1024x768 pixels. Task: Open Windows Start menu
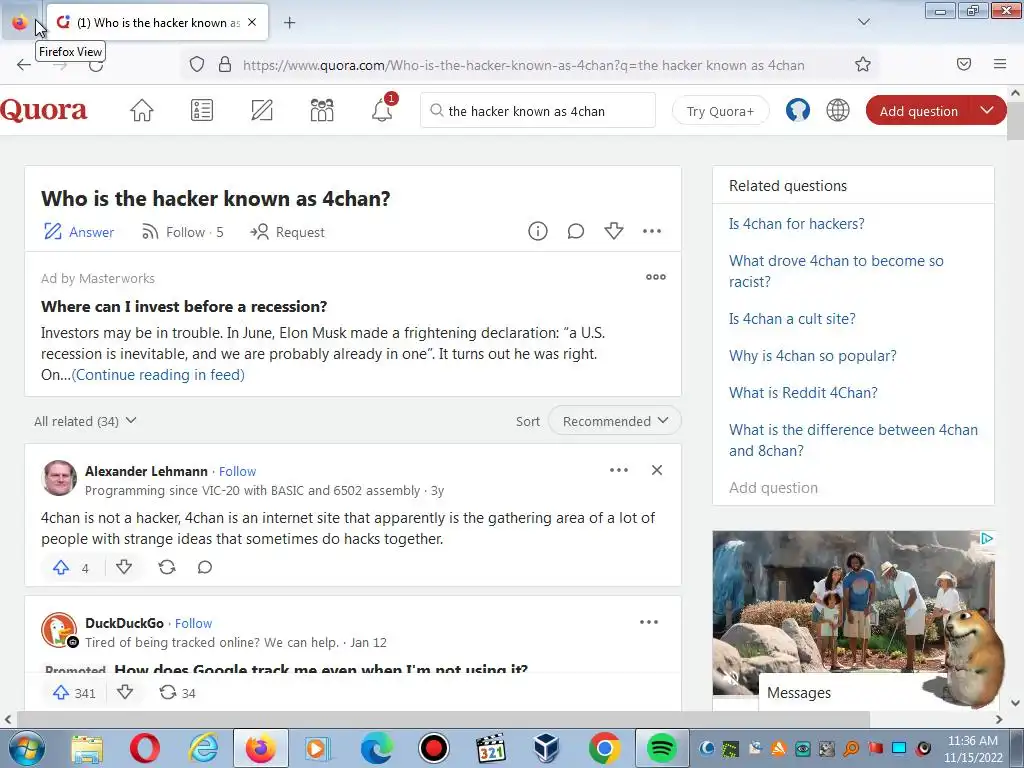point(27,748)
